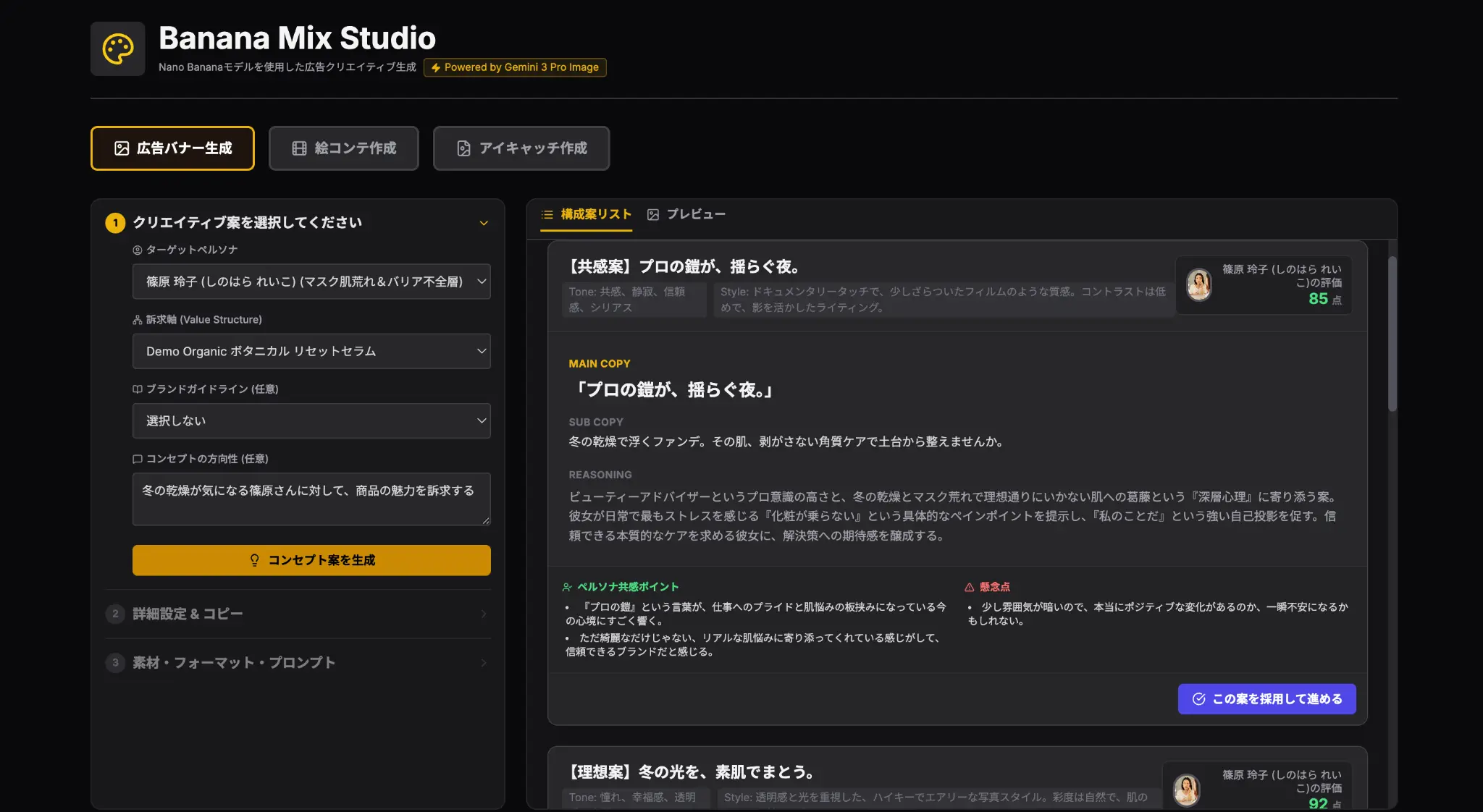Click the コンセプト案を生成 button

311,559
